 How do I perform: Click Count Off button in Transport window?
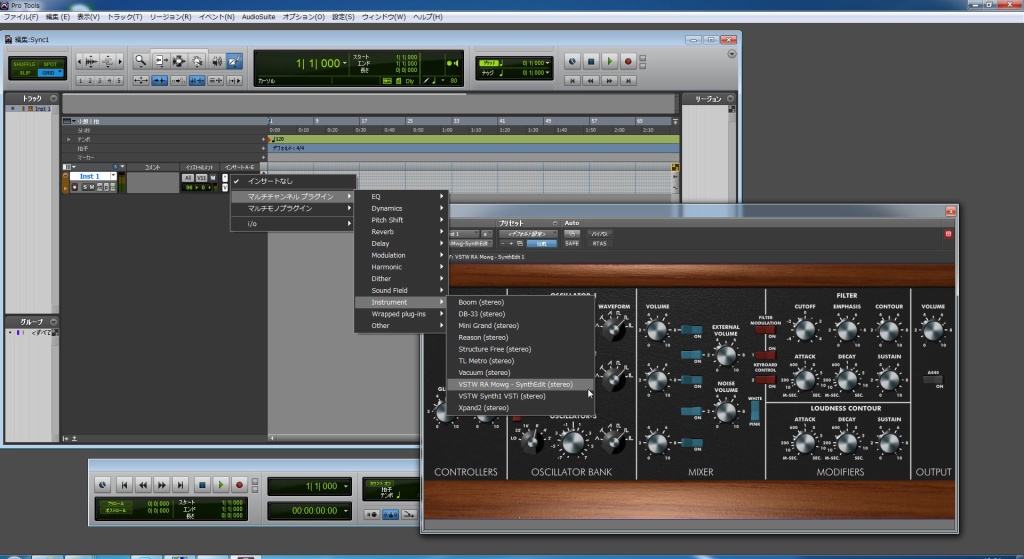pyautogui.click(x=381, y=484)
